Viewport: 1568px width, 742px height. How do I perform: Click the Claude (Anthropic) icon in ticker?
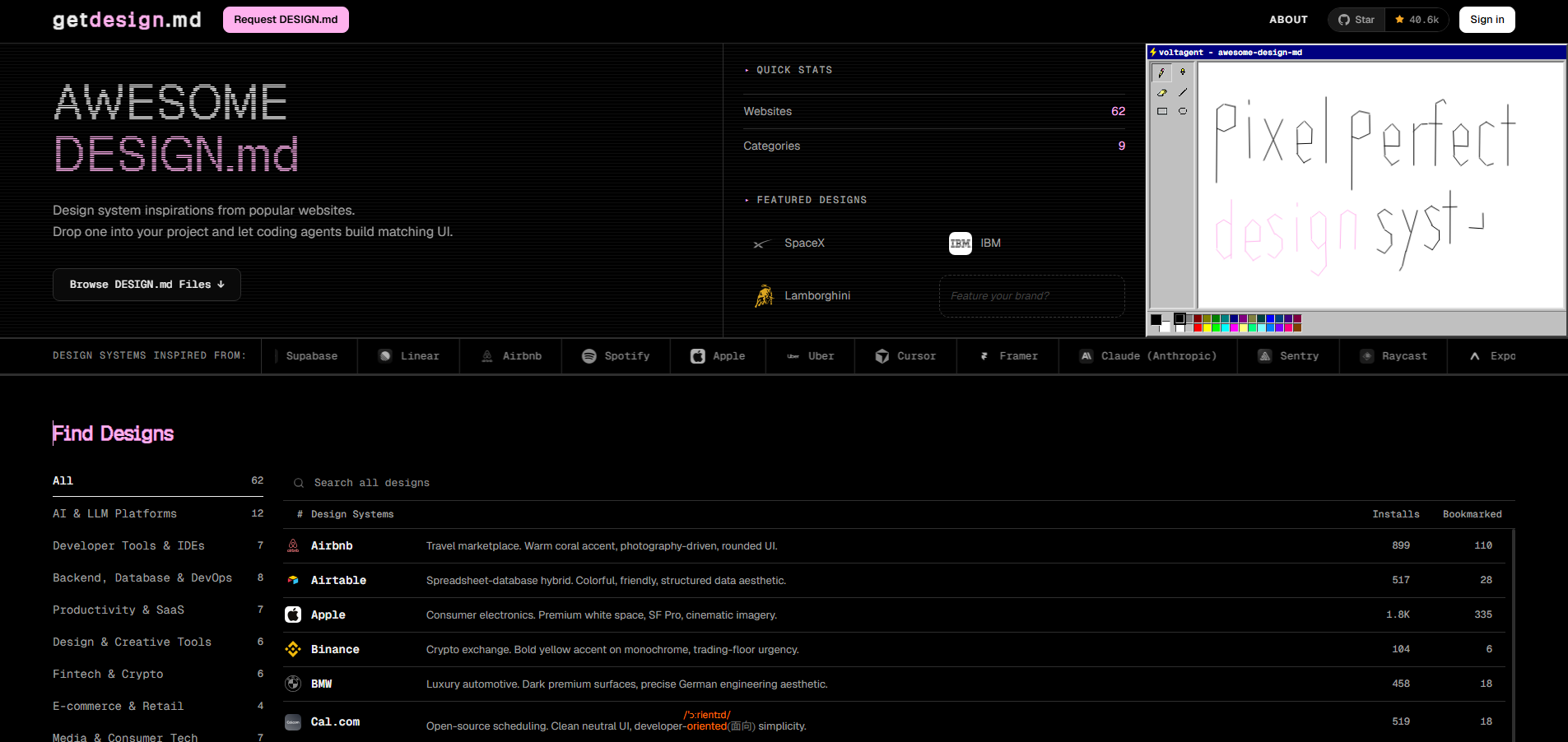(1086, 356)
